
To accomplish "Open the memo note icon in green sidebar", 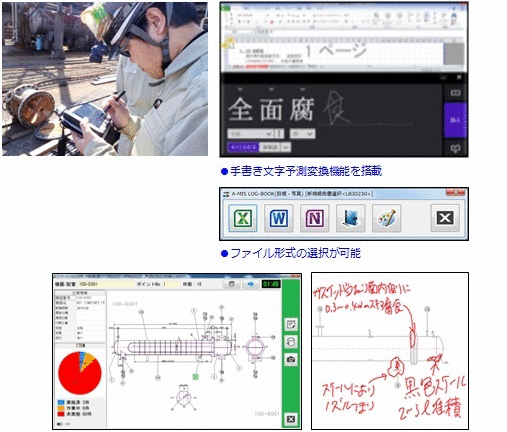I will click(x=291, y=324).
